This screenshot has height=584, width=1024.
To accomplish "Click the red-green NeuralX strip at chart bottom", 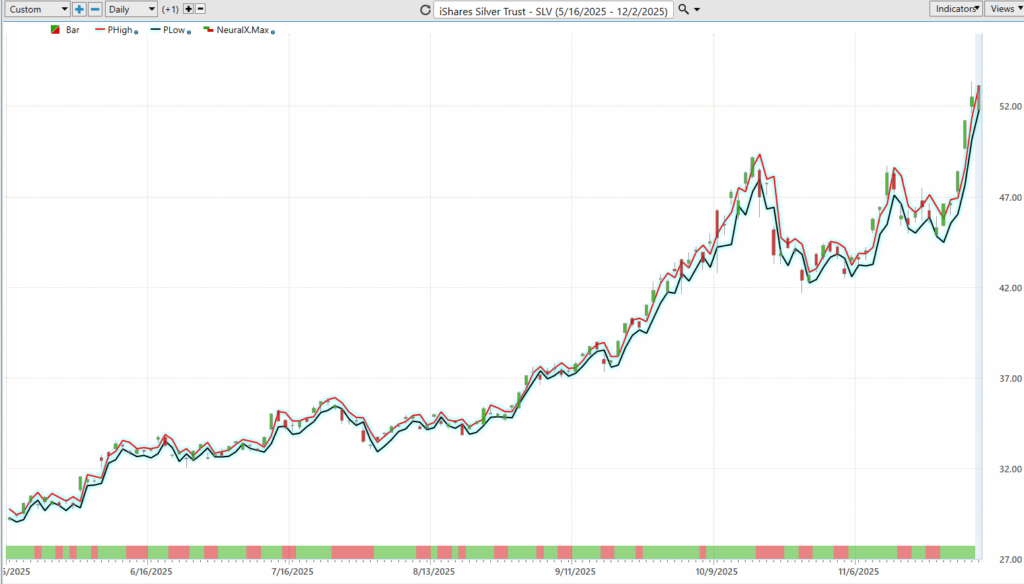I will [490, 552].
